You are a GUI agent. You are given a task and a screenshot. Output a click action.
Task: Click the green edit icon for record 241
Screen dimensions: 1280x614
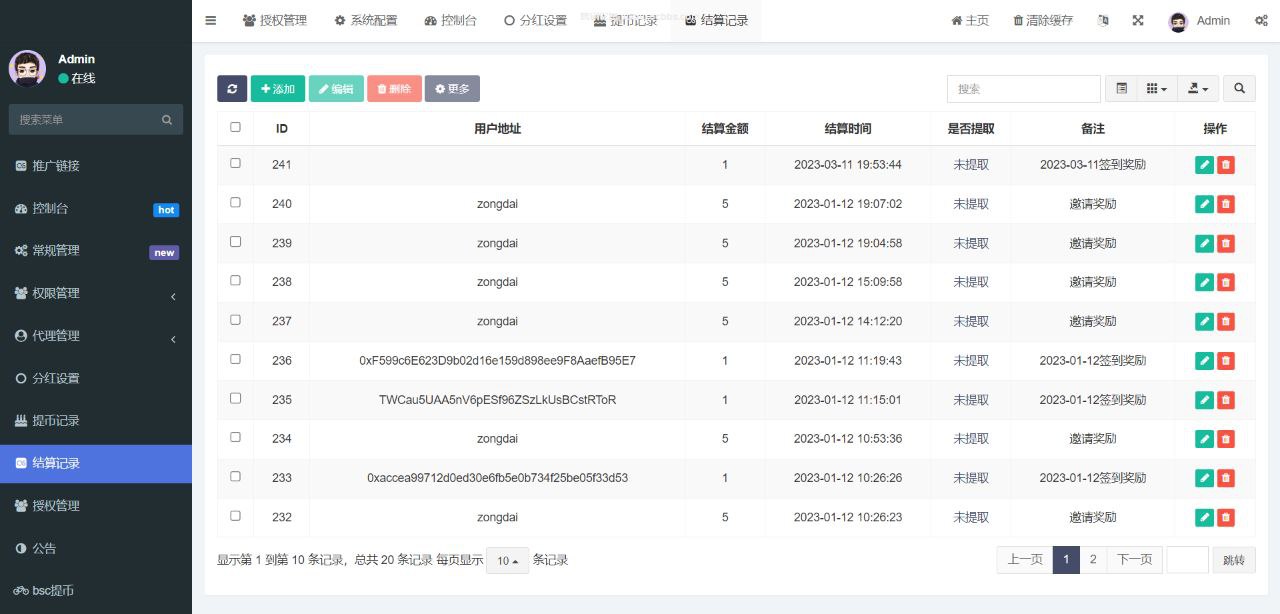click(1204, 165)
